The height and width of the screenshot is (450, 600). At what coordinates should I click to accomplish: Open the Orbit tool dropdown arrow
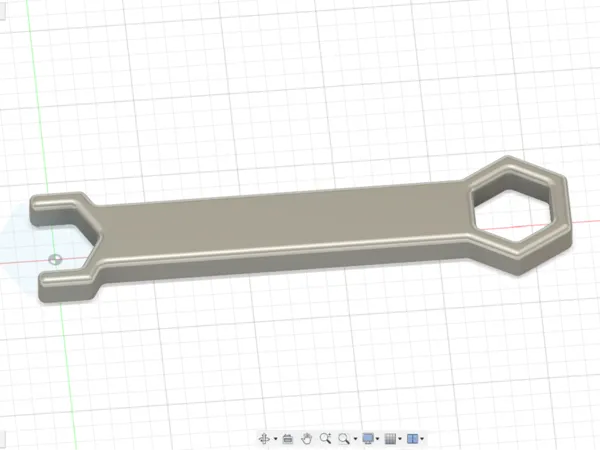[x=276, y=439]
